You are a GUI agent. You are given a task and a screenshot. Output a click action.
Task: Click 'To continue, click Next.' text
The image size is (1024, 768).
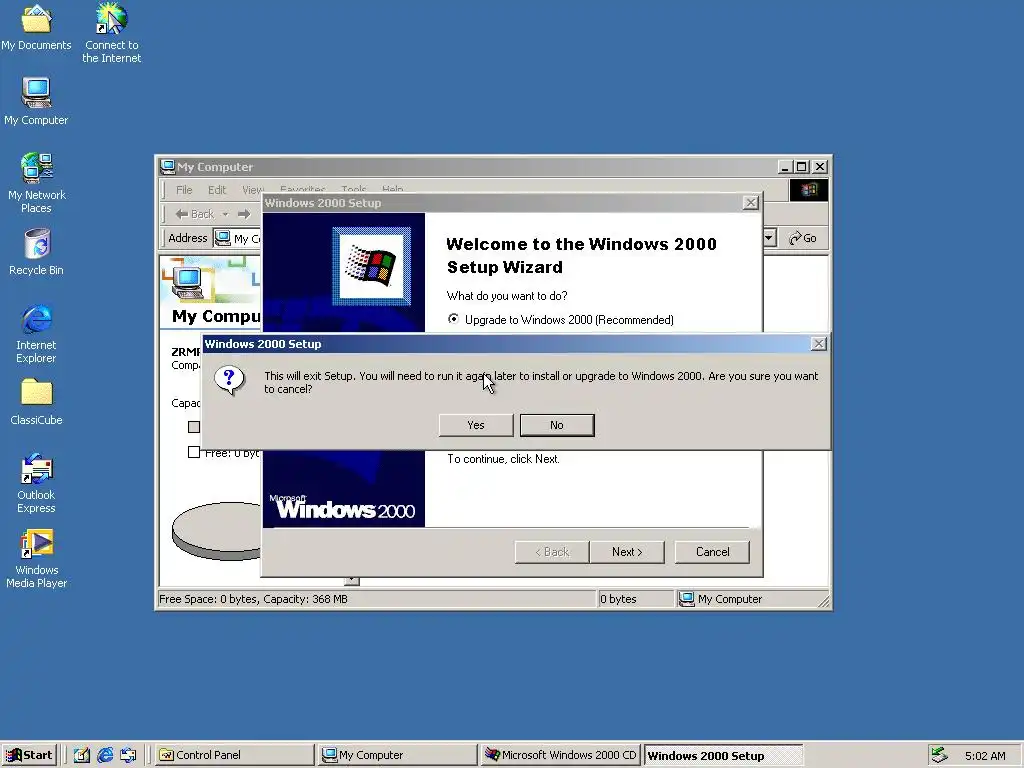click(x=504, y=459)
